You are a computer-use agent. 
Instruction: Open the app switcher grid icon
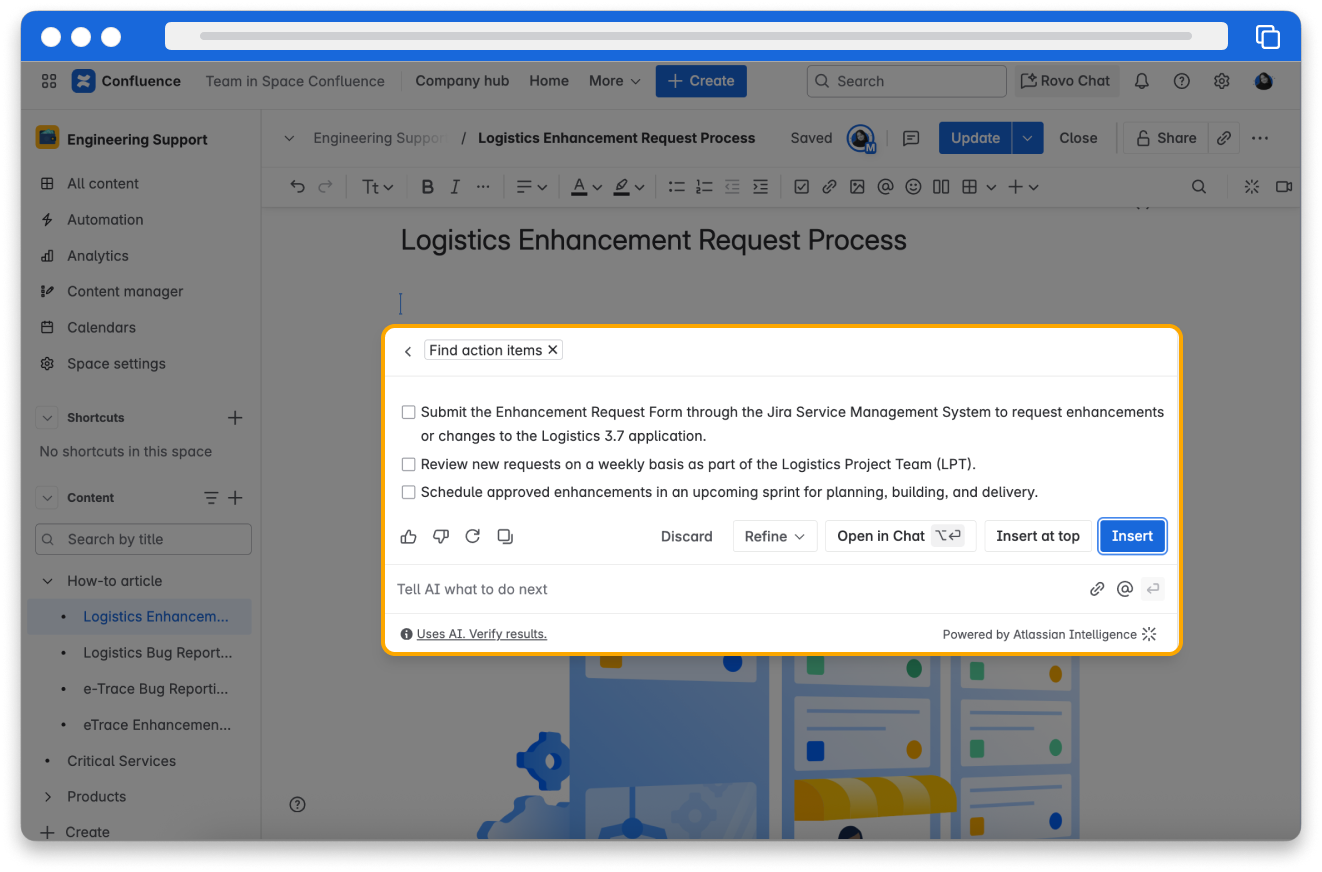click(x=49, y=81)
